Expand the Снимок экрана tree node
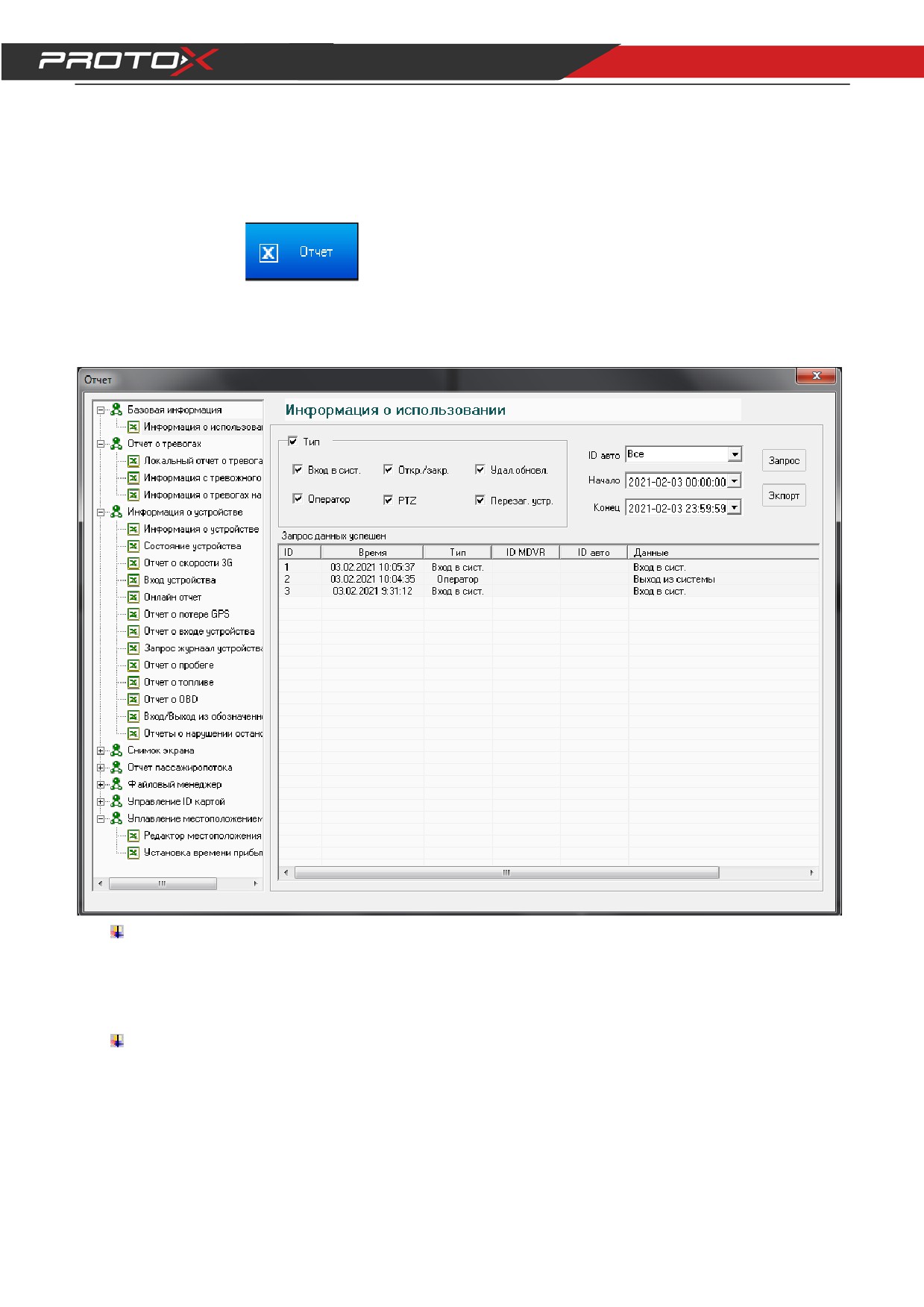 pyautogui.click(x=101, y=750)
